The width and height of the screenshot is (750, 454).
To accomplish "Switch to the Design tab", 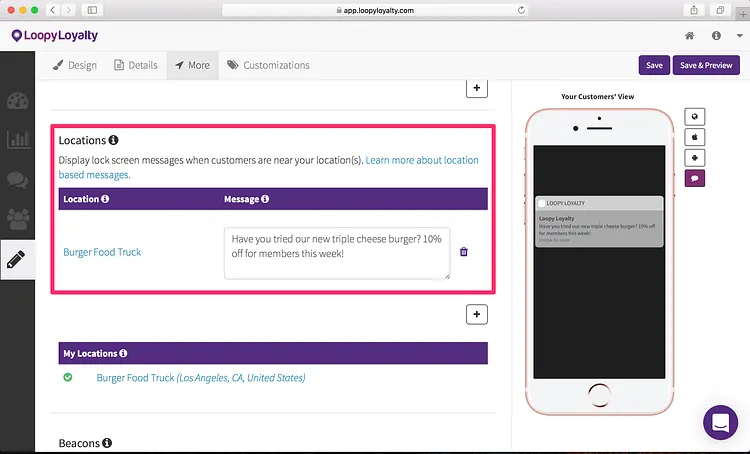I will (x=75, y=65).
